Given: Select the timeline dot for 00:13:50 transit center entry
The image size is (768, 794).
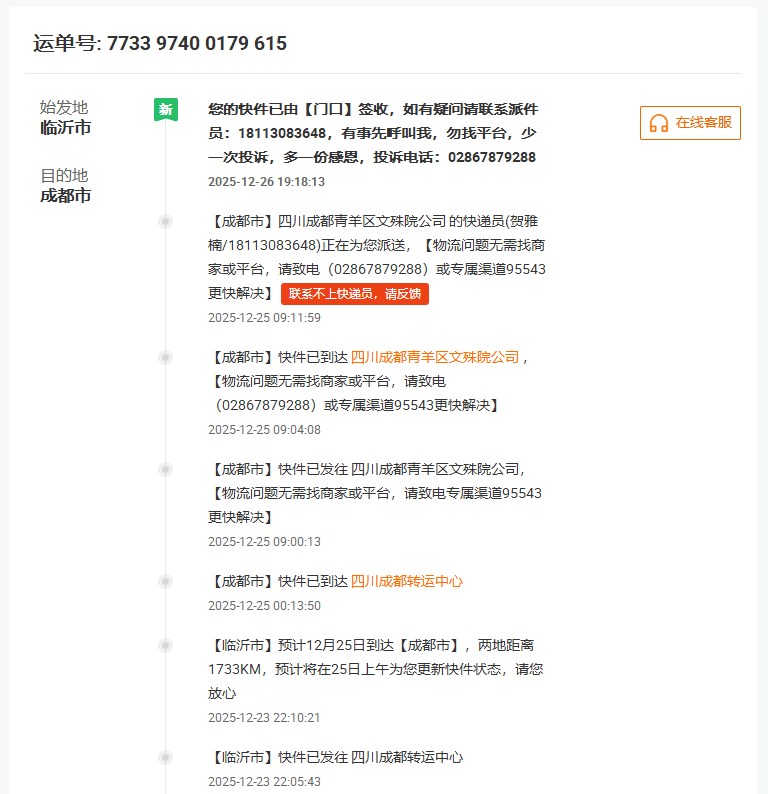Looking at the screenshot, I should [x=165, y=581].
